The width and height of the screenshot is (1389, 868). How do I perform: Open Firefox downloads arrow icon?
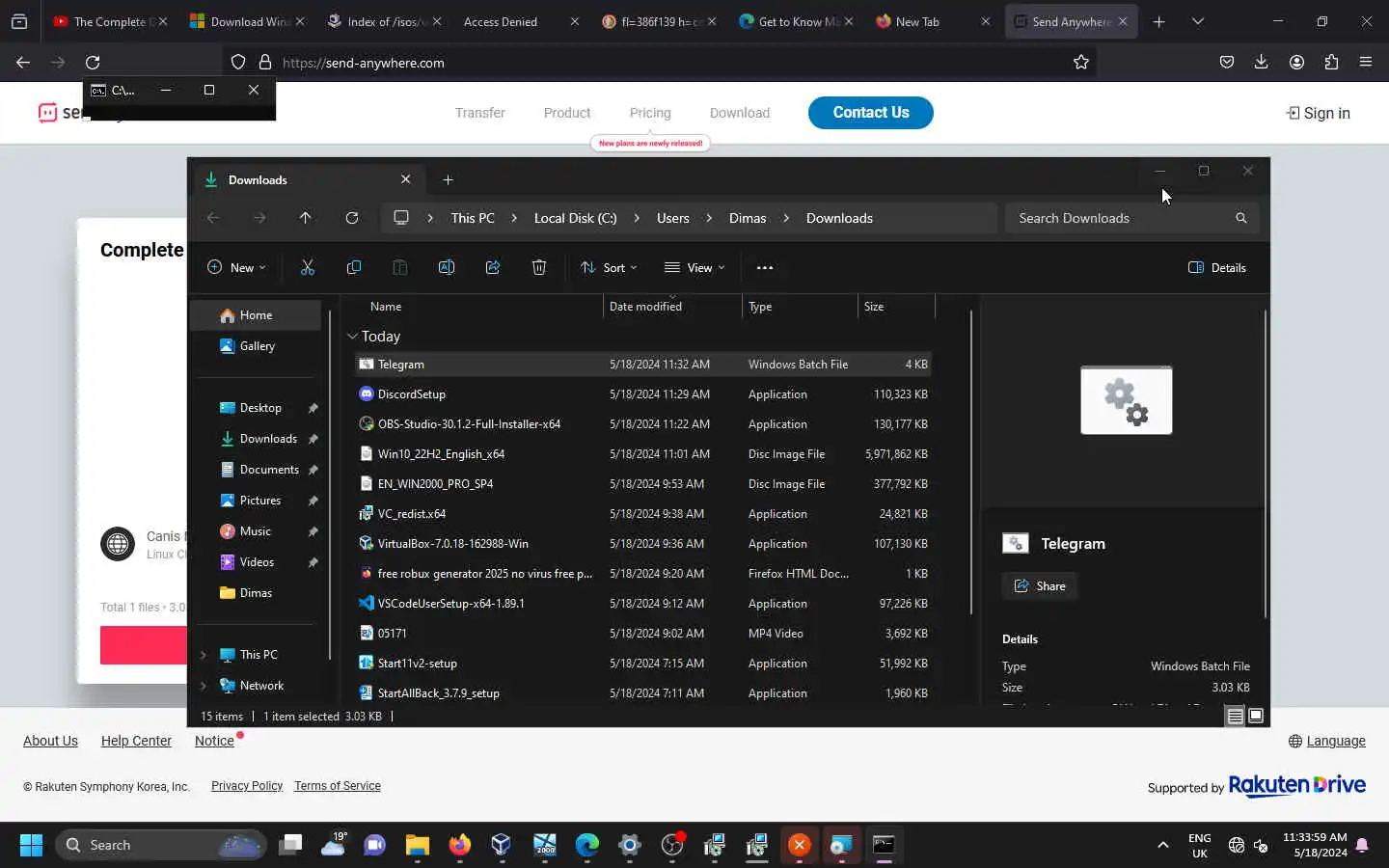(1261, 62)
